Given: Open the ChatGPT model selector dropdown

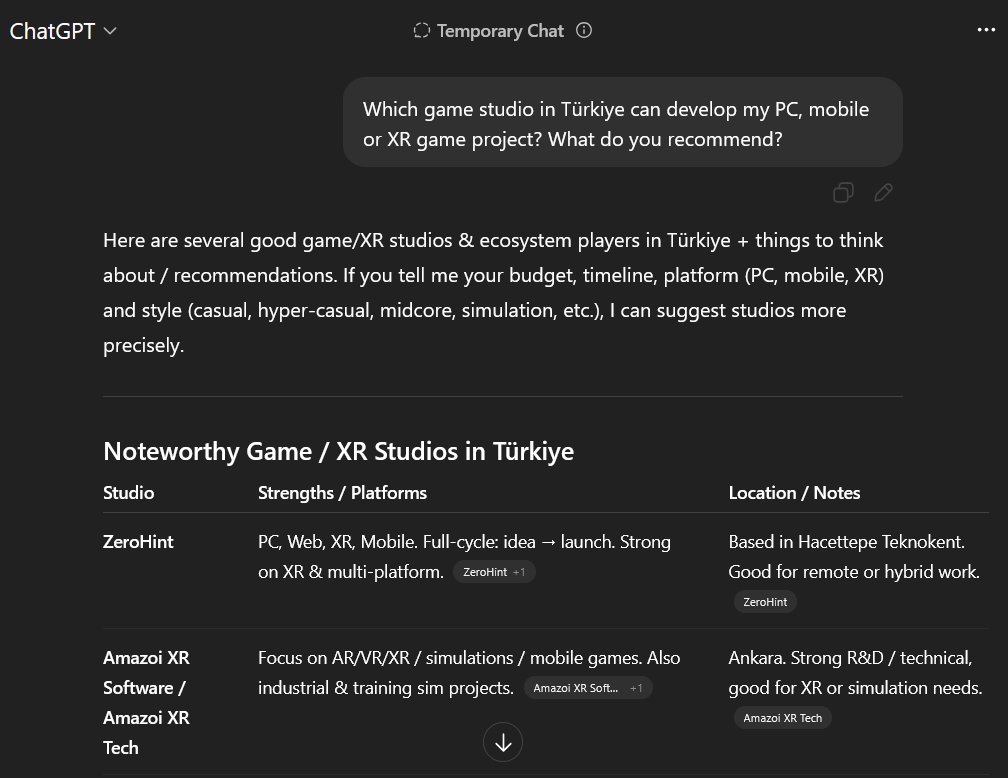Looking at the screenshot, I should point(63,31).
